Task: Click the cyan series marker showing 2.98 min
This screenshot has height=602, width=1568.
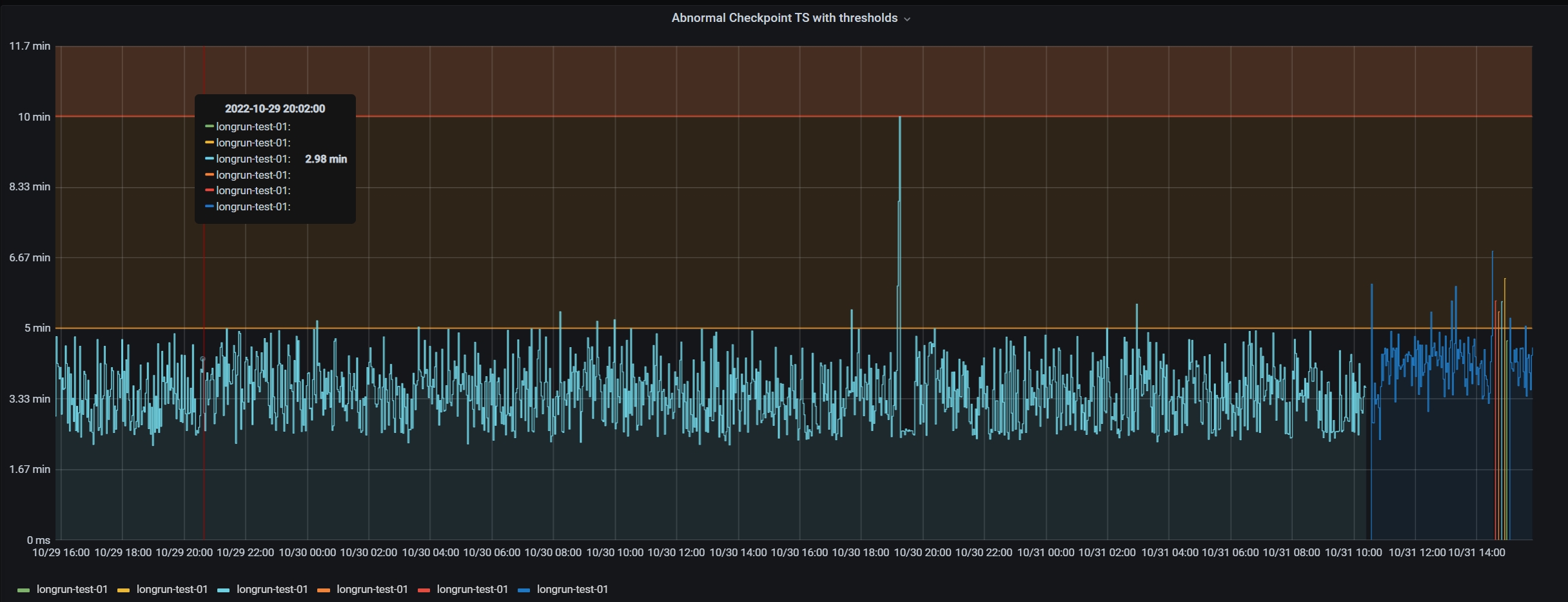Action: click(209, 159)
